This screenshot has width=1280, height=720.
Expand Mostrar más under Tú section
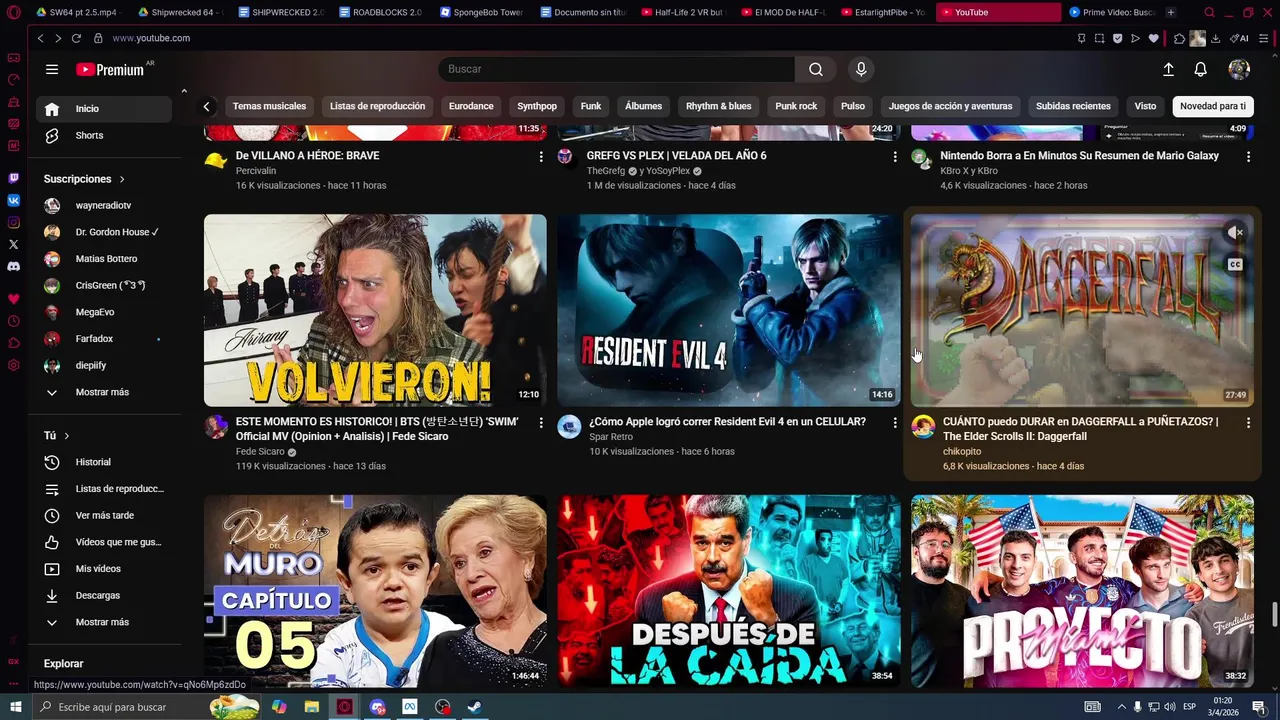tap(104, 622)
